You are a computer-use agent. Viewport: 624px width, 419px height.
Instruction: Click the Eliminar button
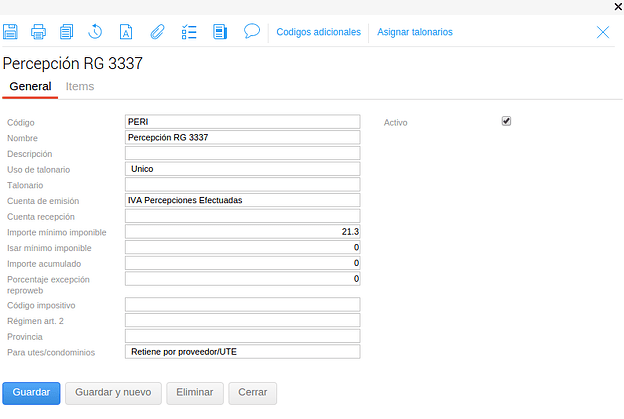(x=195, y=393)
